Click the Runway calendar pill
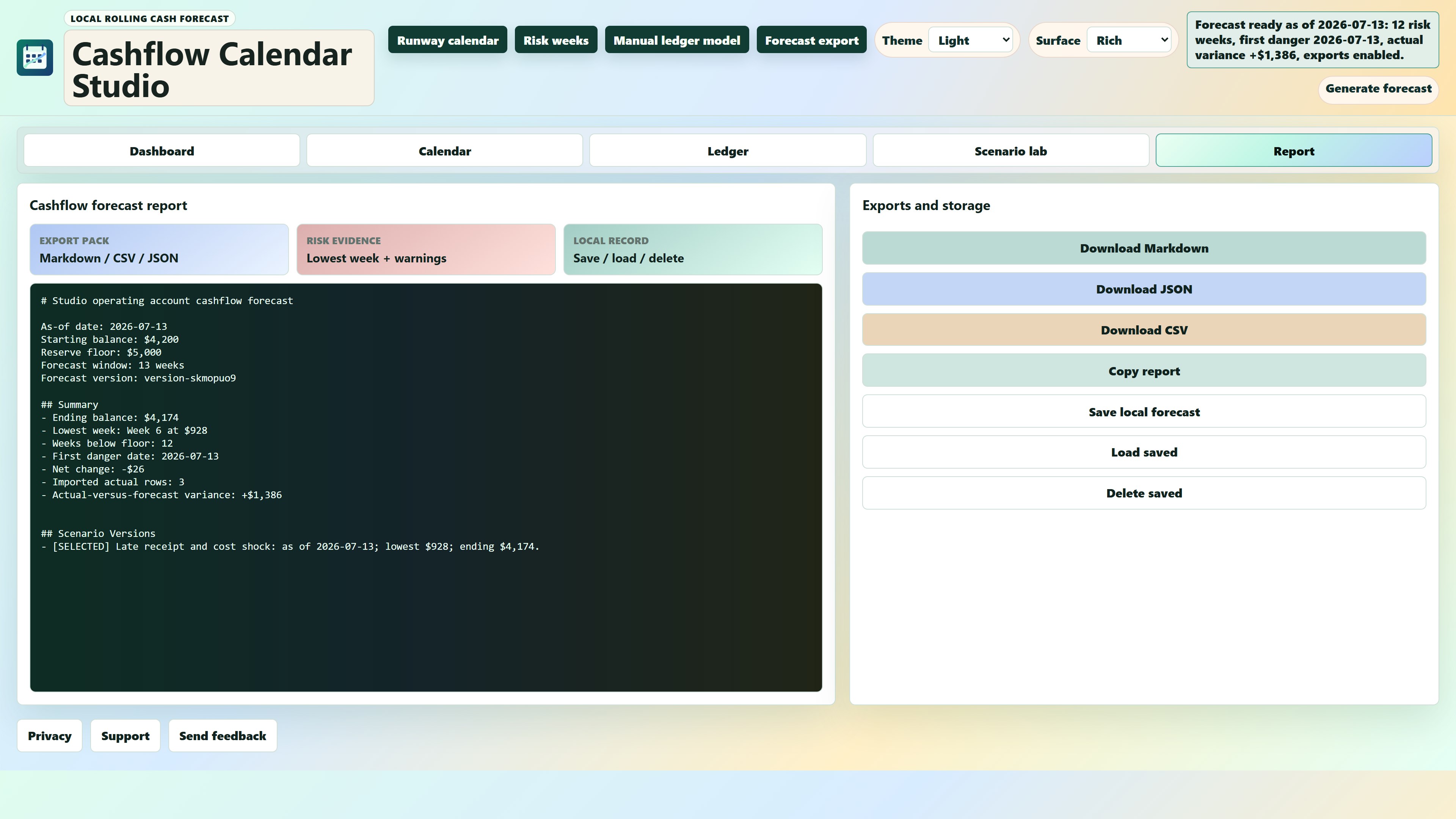 (448, 40)
